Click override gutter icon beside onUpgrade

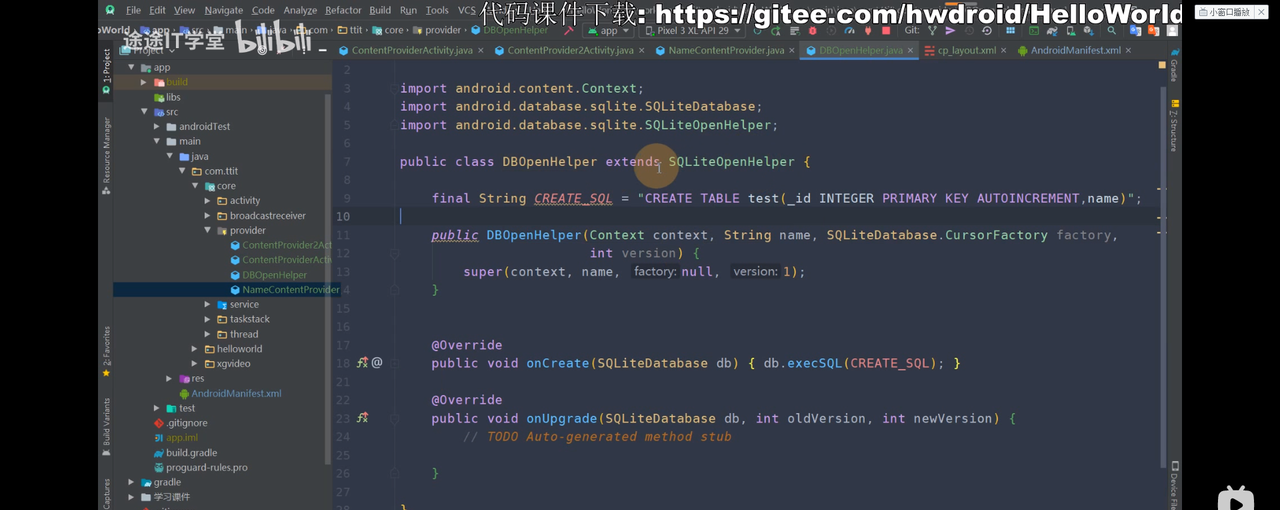pyautogui.click(x=363, y=418)
